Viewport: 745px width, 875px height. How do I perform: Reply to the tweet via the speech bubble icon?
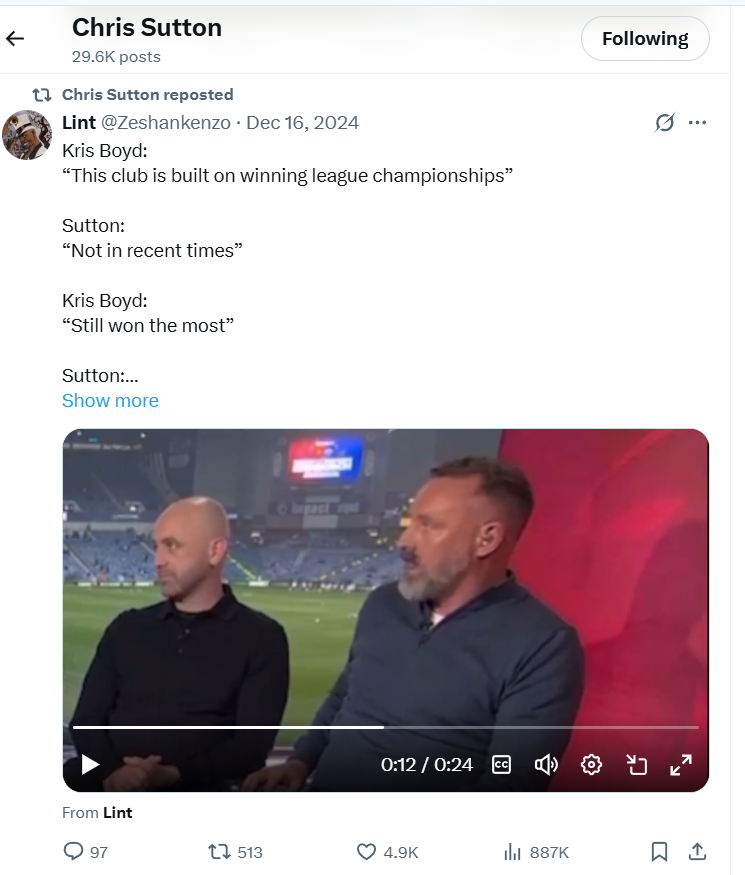coord(75,852)
